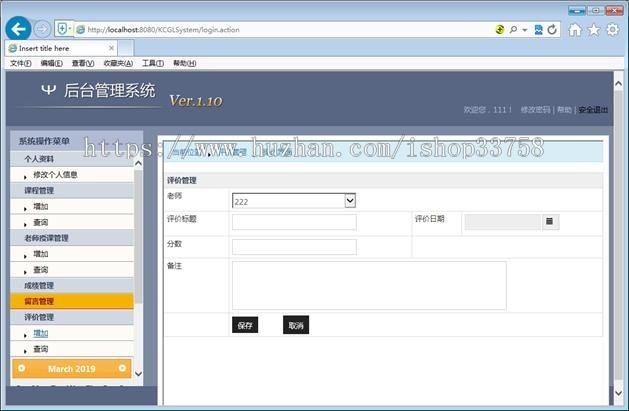Click the 系统操作菜单 sidebar title
The height and width of the screenshot is (411, 629).
pos(44,141)
